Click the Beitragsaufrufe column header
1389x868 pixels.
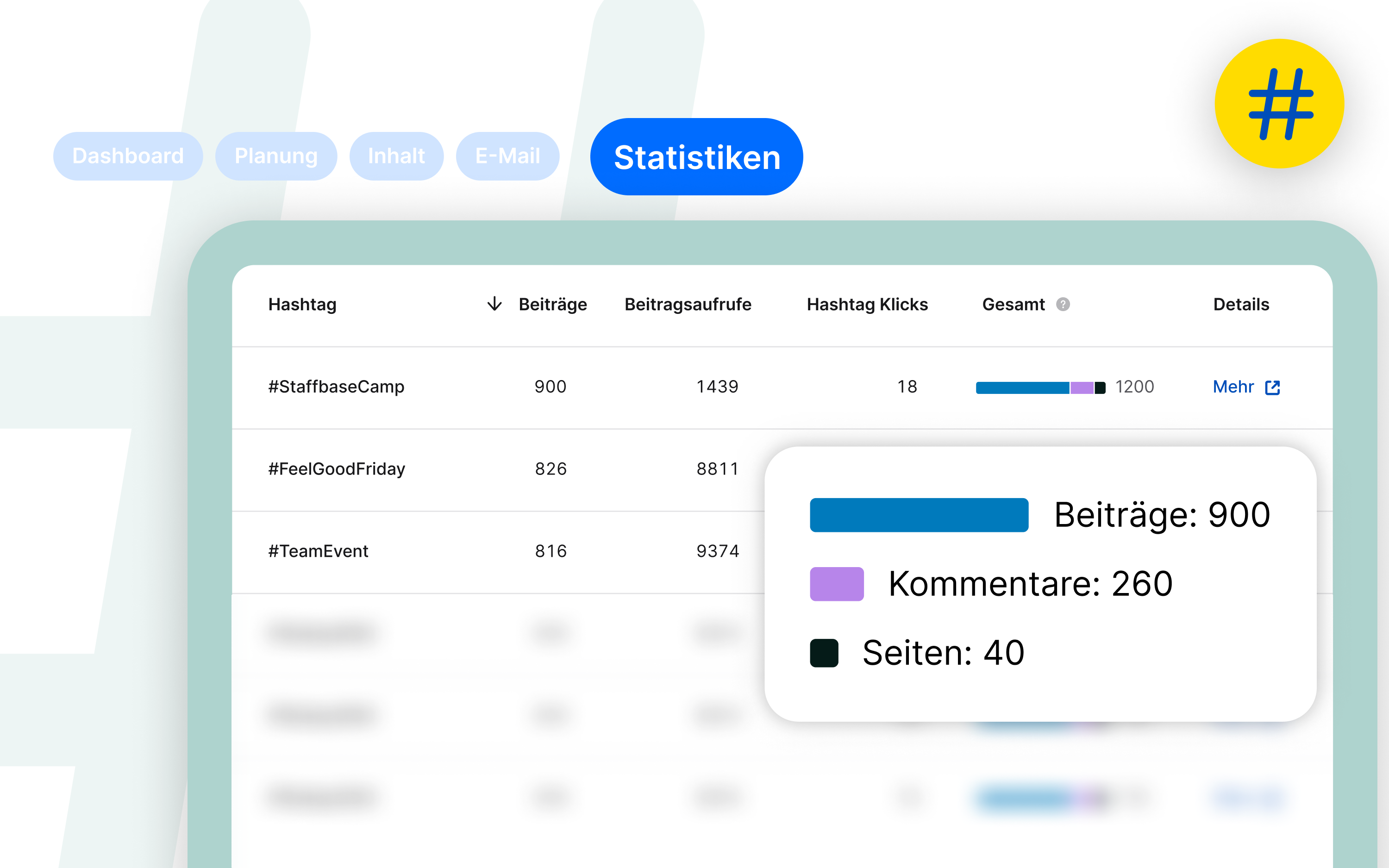[x=688, y=304]
